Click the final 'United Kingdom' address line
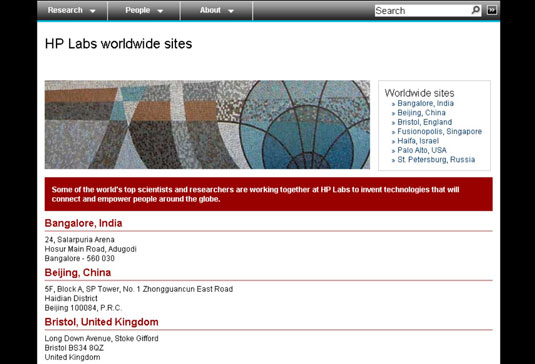Image resolution: width=535 pixels, height=364 pixels. click(72, 358)
